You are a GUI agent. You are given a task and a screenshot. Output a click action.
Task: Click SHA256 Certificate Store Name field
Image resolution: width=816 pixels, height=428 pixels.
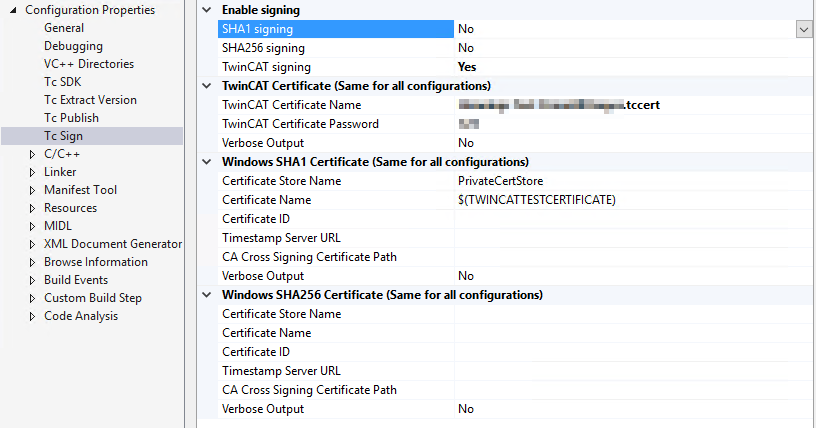point(633,314)
